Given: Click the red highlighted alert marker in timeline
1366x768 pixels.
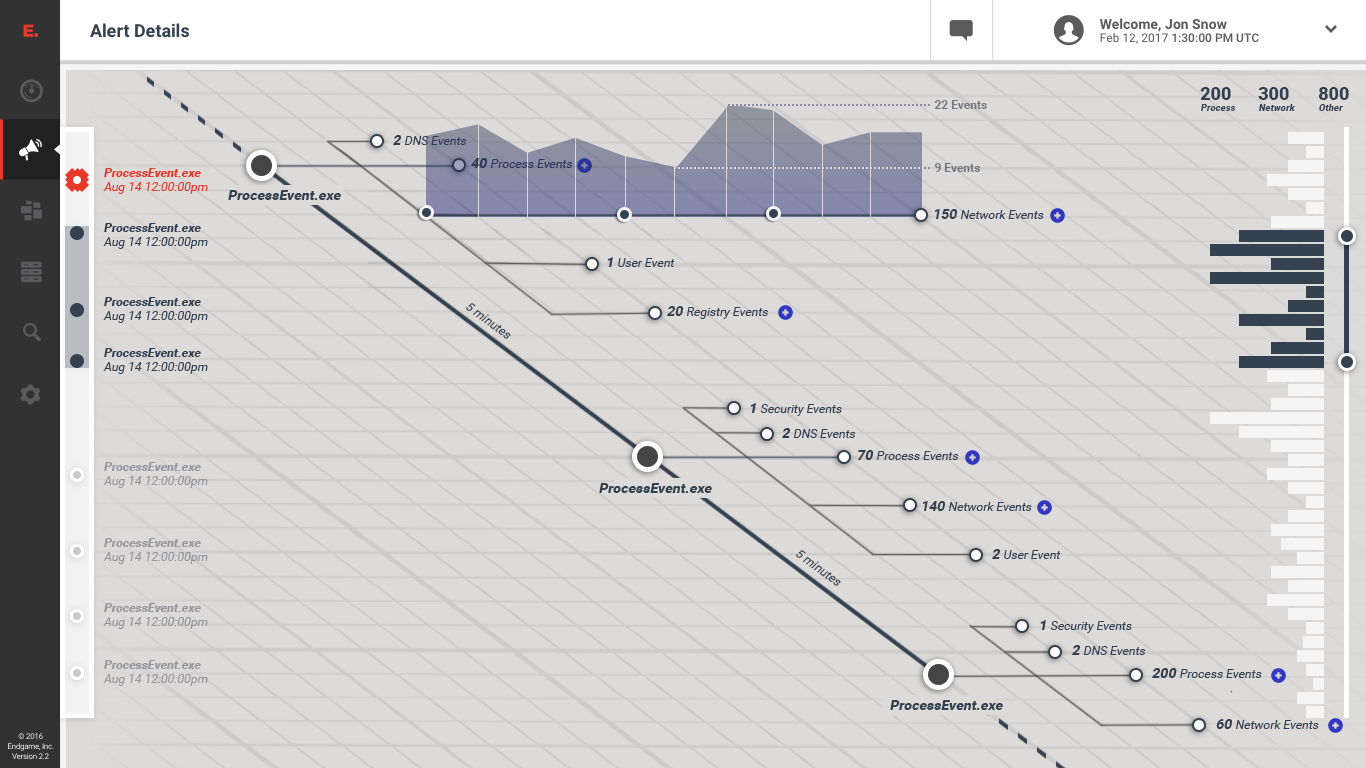Looking at the screenshot, I should pyautogui.click(x=77, y=180).
